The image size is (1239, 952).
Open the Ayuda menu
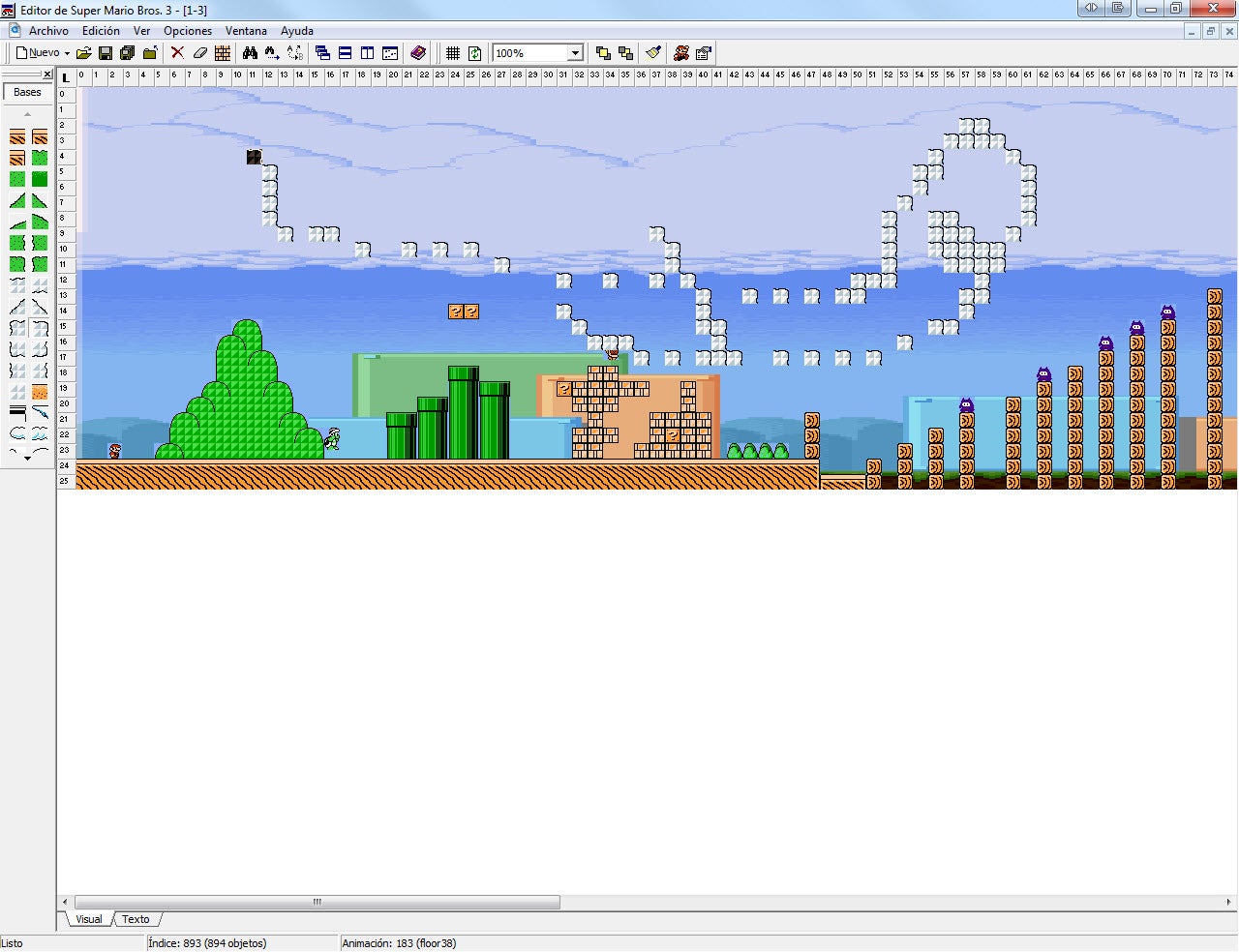point(297,31)
